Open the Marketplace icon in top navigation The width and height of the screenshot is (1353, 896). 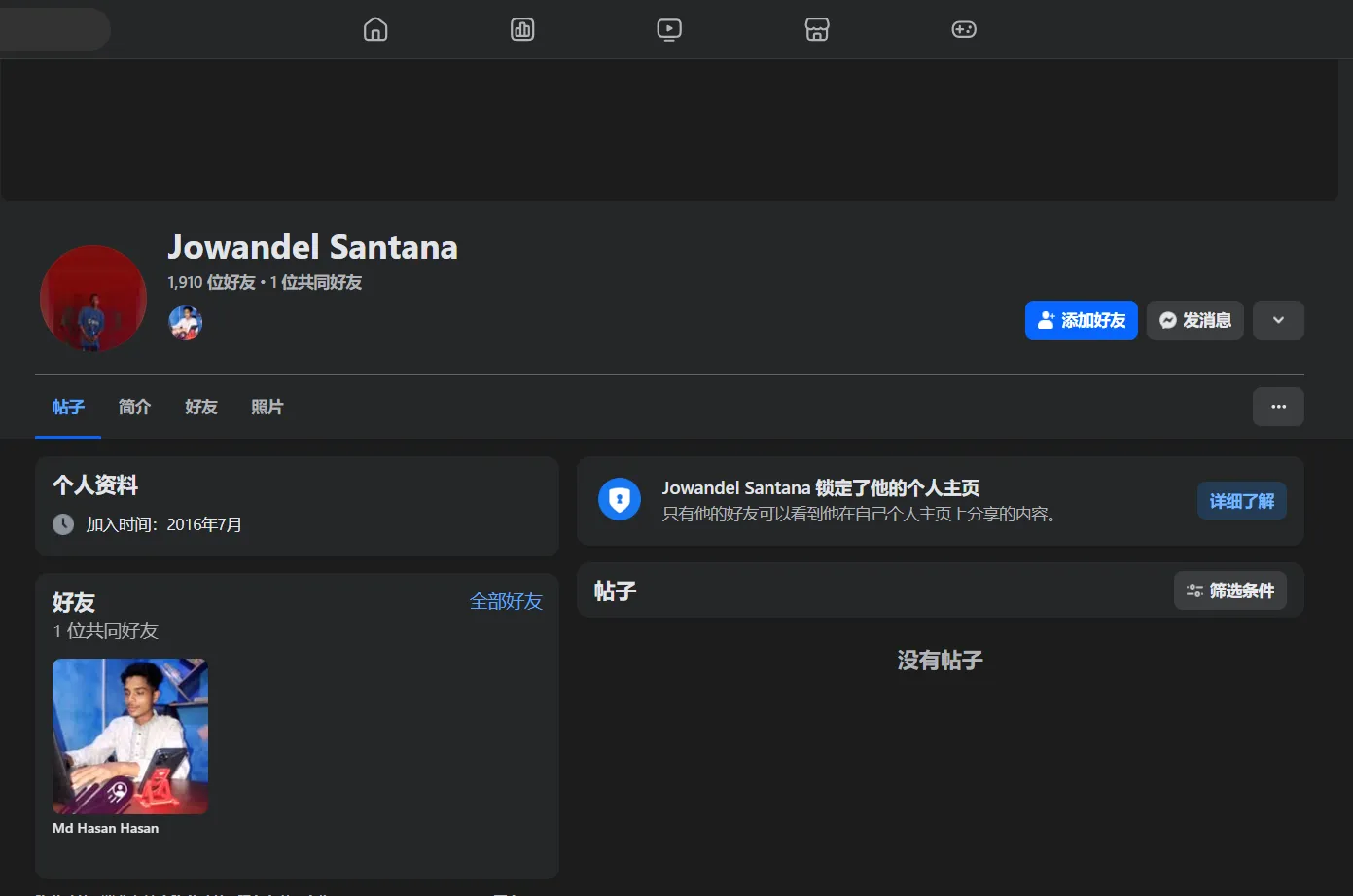click(817, 29)
